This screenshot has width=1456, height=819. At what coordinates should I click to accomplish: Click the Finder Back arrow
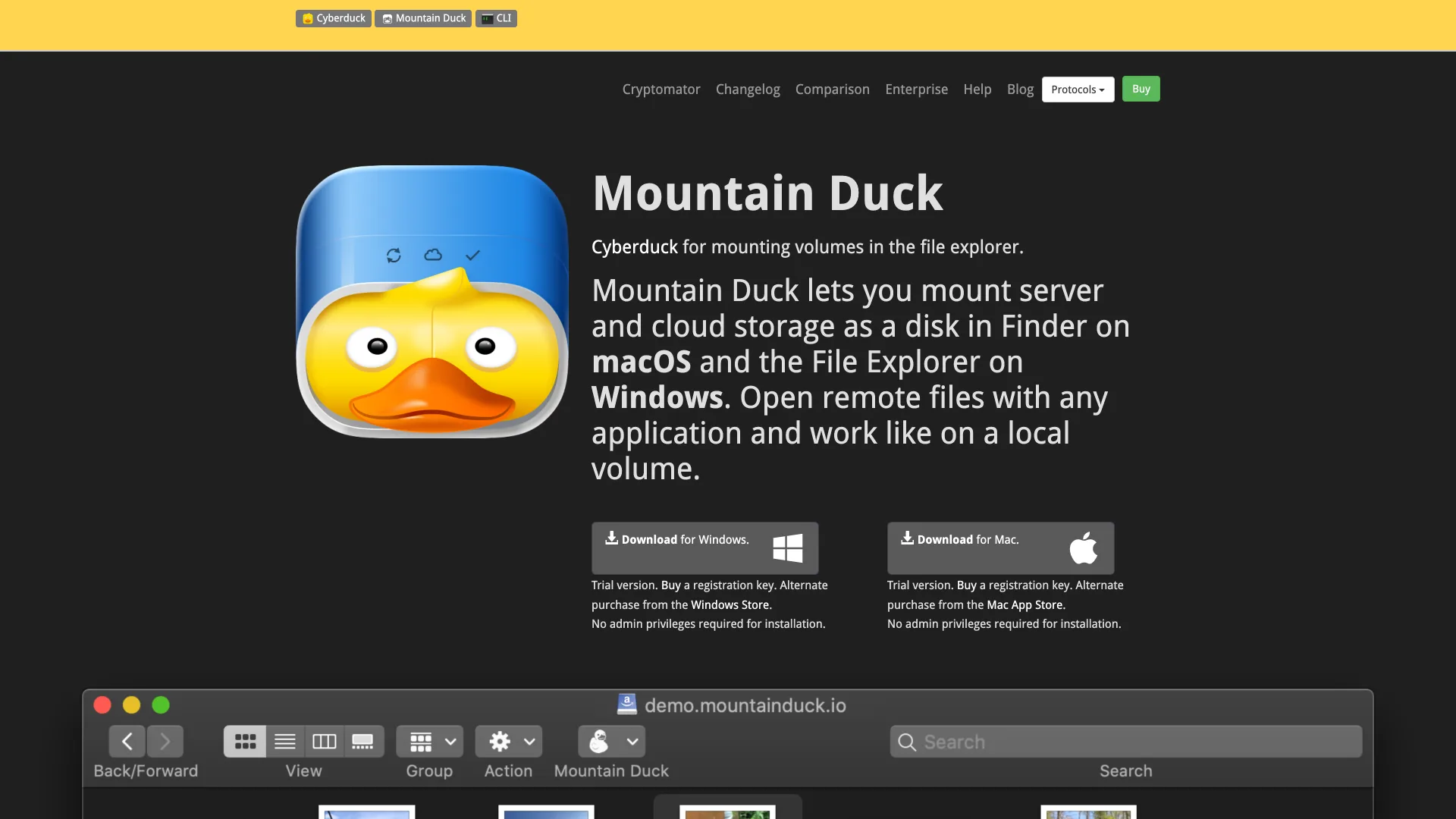127,742
